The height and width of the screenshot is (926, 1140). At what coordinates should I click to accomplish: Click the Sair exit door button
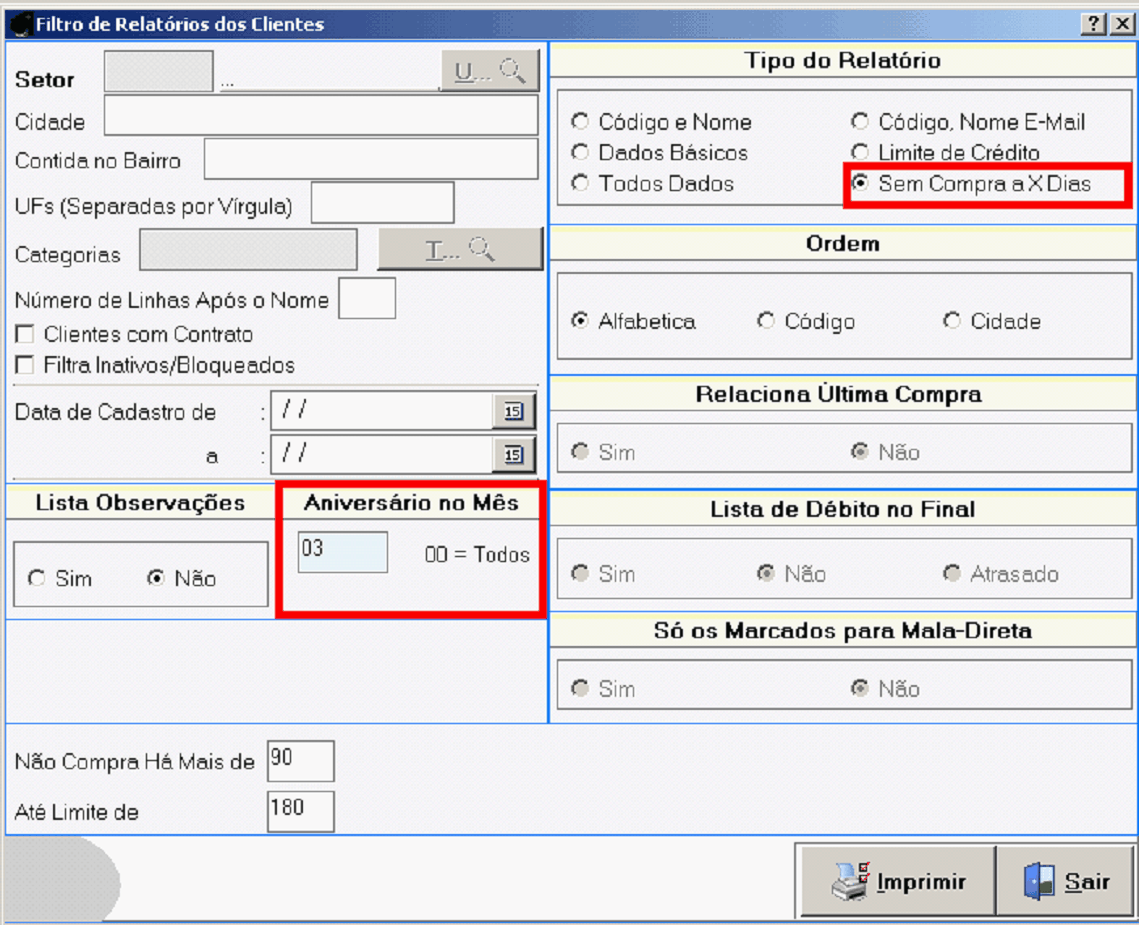[x=1066, y=881]
